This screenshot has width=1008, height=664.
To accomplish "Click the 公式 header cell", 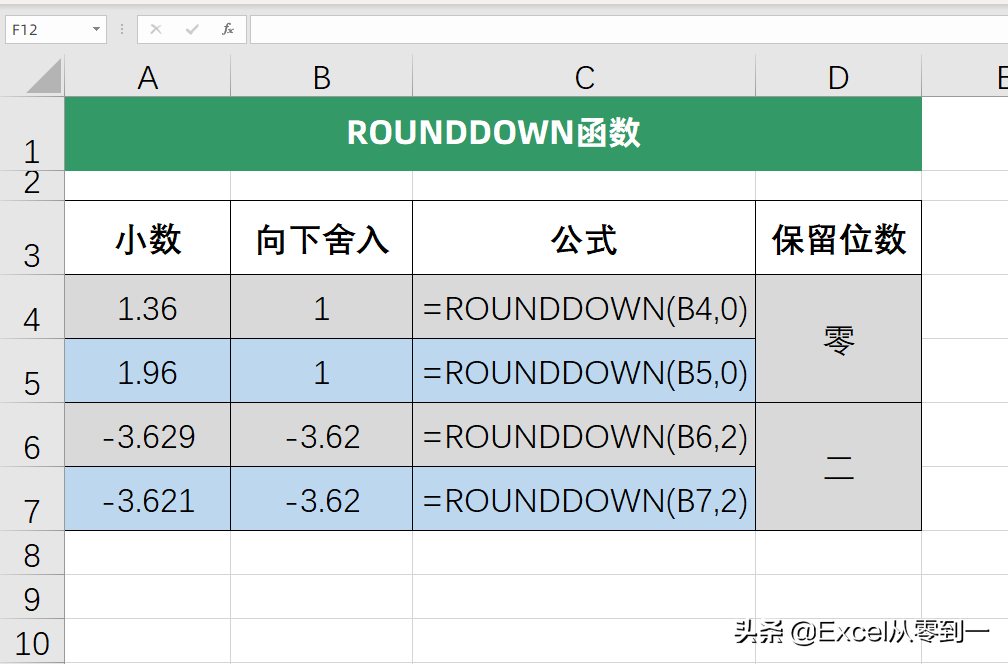I will point(584,238).
